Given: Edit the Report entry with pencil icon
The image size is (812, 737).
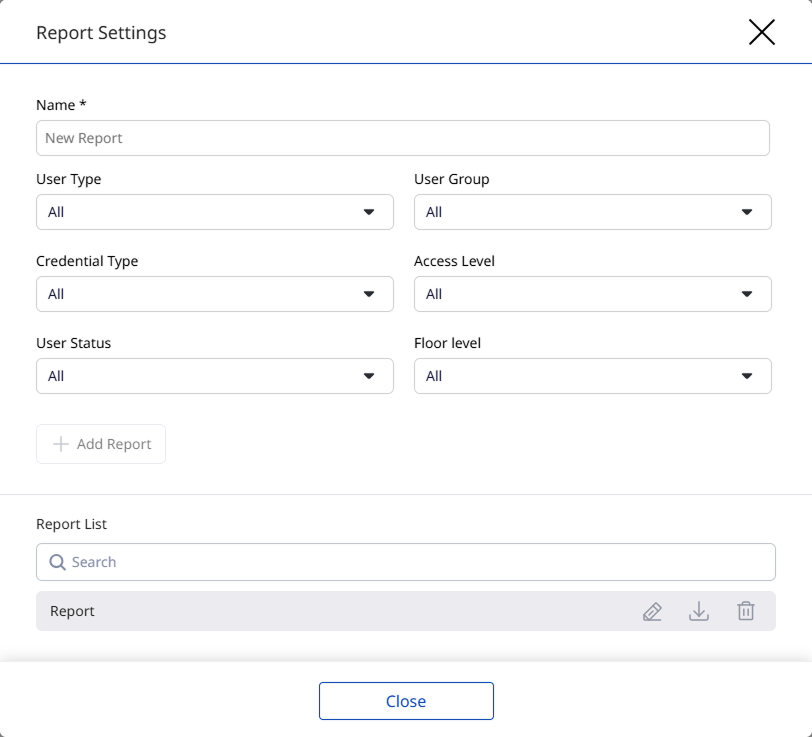Looking at the screenshot, I should click(x=652, y=611).
